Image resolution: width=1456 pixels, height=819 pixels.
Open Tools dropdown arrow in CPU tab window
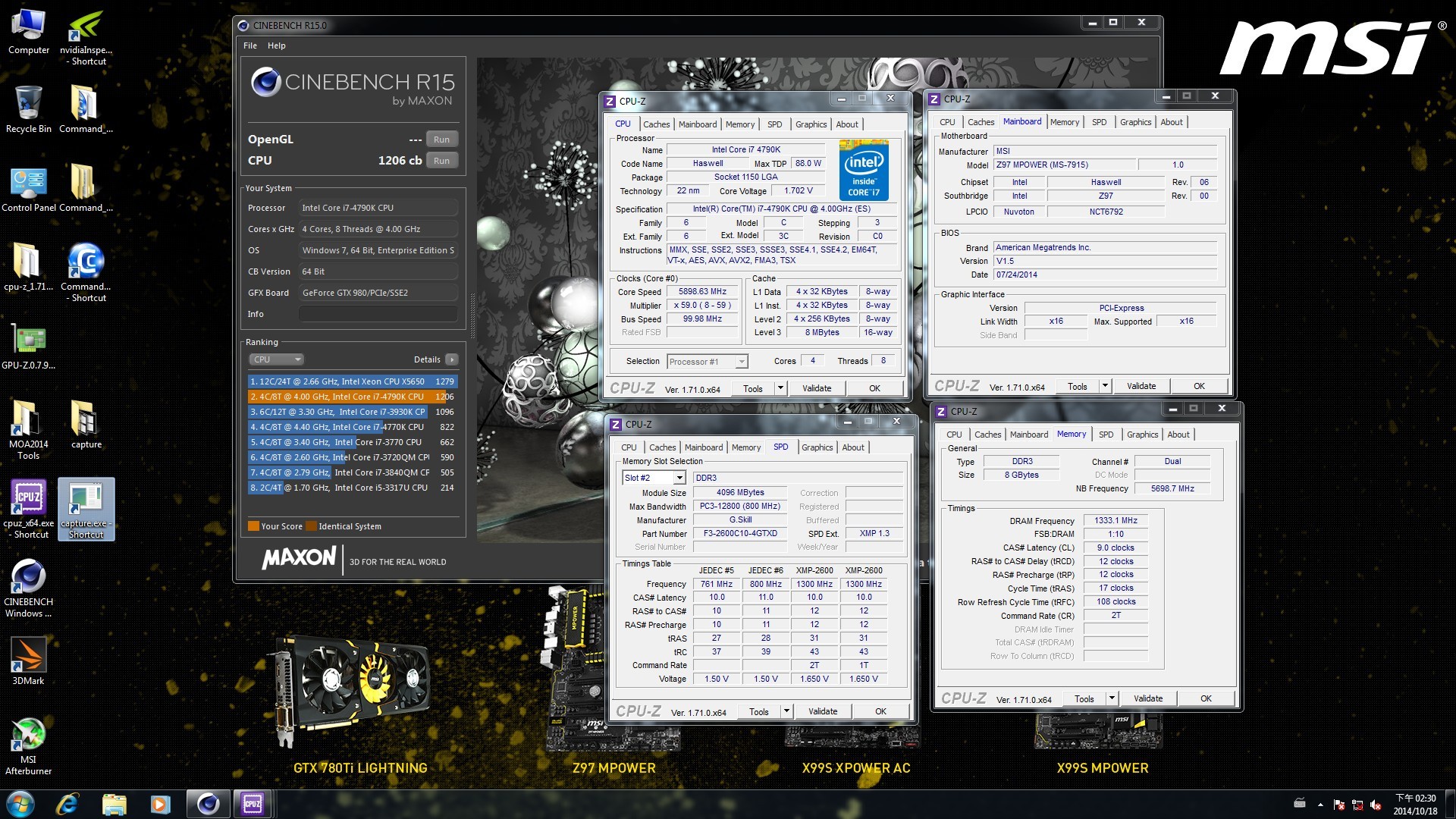tap(780, 388)
